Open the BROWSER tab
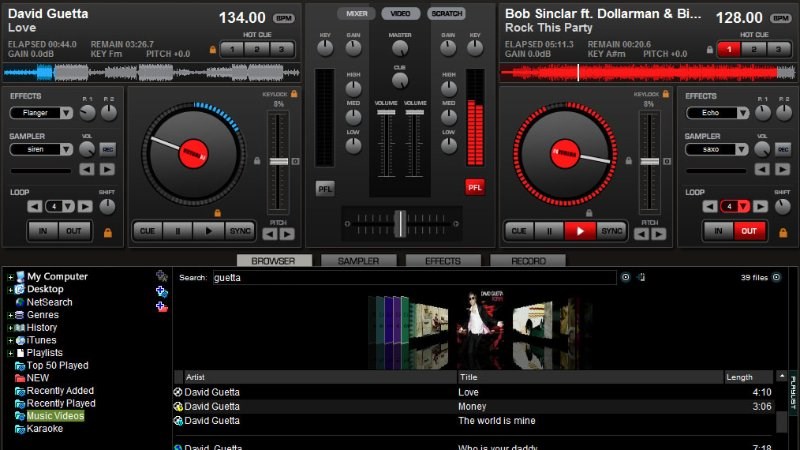This screenshot has width=800, height=450. tap(274, 261)
